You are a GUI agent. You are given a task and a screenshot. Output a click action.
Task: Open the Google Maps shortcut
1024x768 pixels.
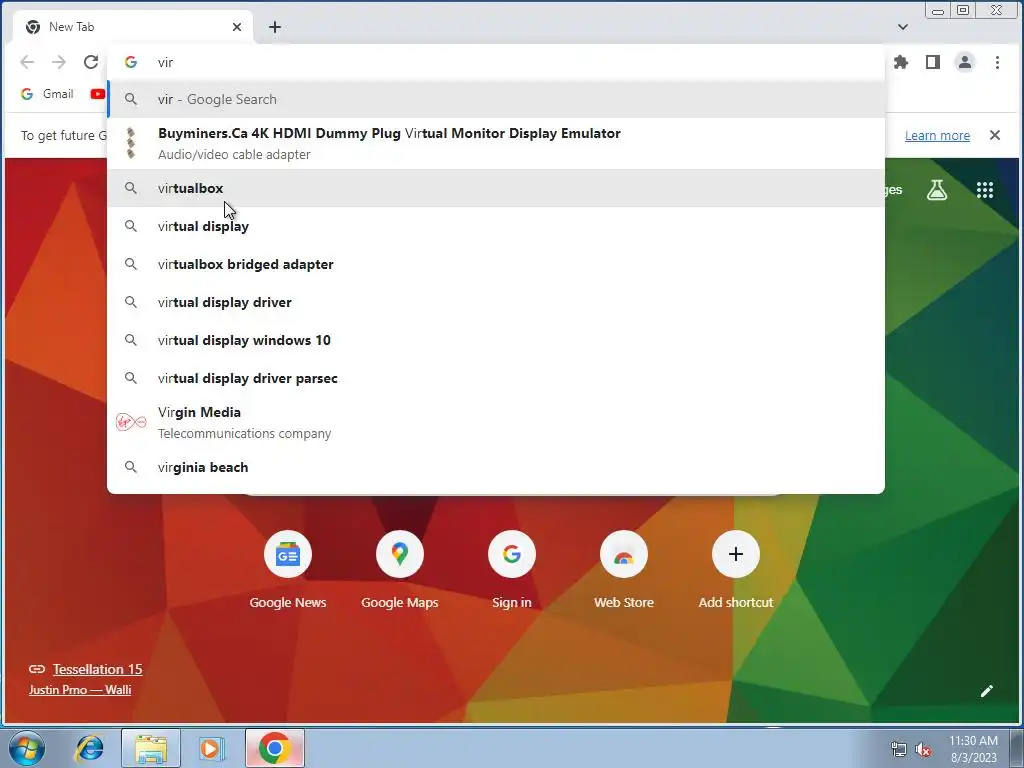pos(400,570)
